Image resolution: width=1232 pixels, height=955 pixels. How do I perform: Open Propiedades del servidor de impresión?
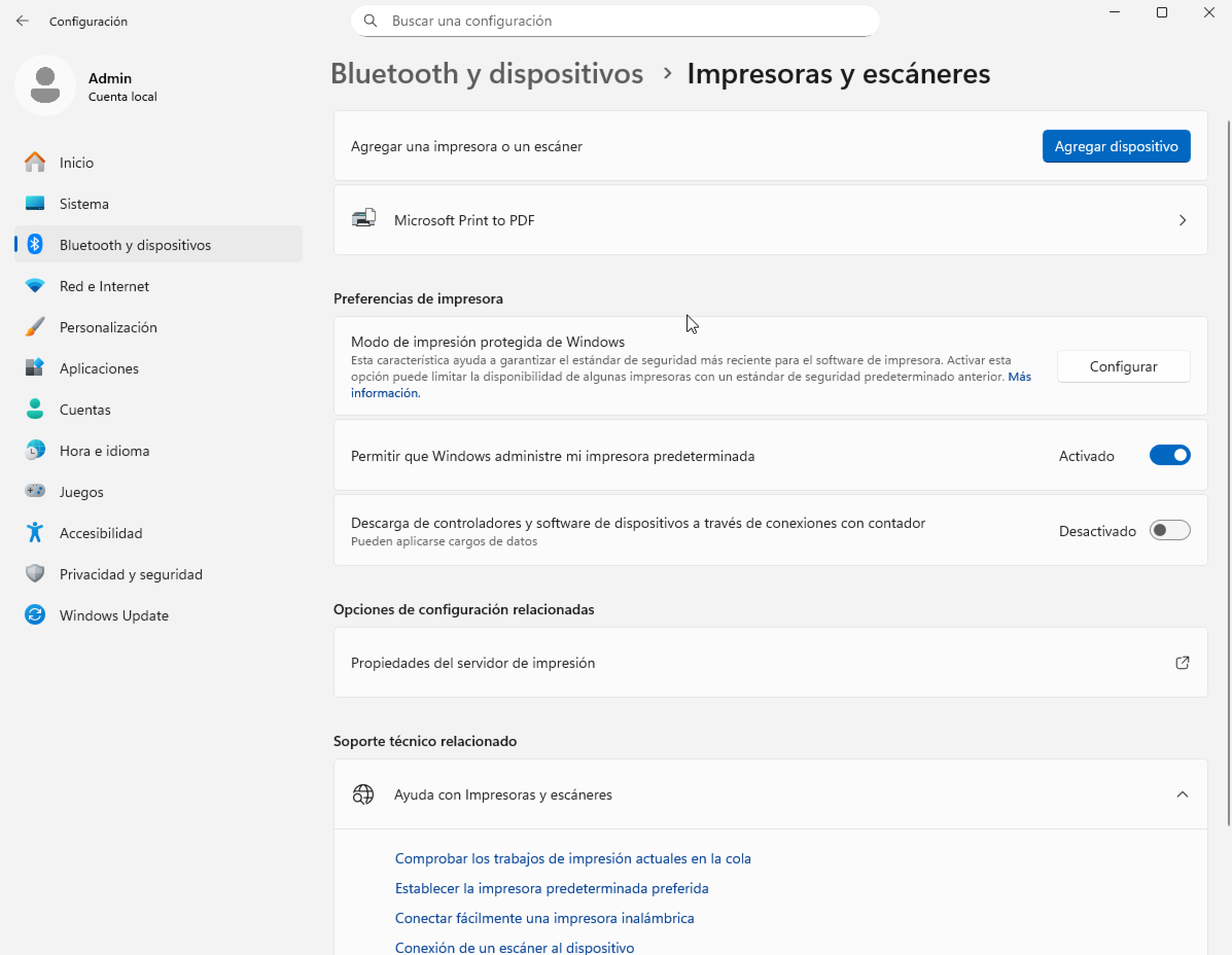pyautogui.click(x=770, y=663)
